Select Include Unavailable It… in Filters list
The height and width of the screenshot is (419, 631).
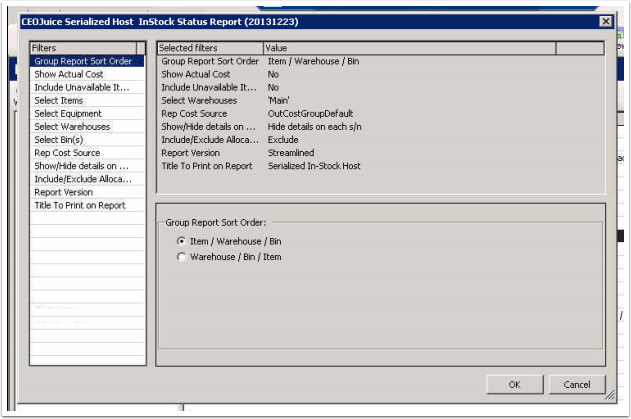coord(87,87)
